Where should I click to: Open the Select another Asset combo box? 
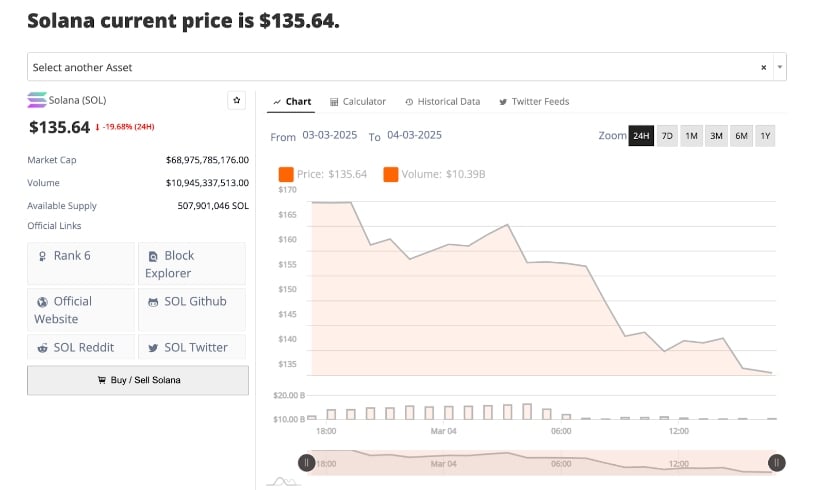point(390,67)
